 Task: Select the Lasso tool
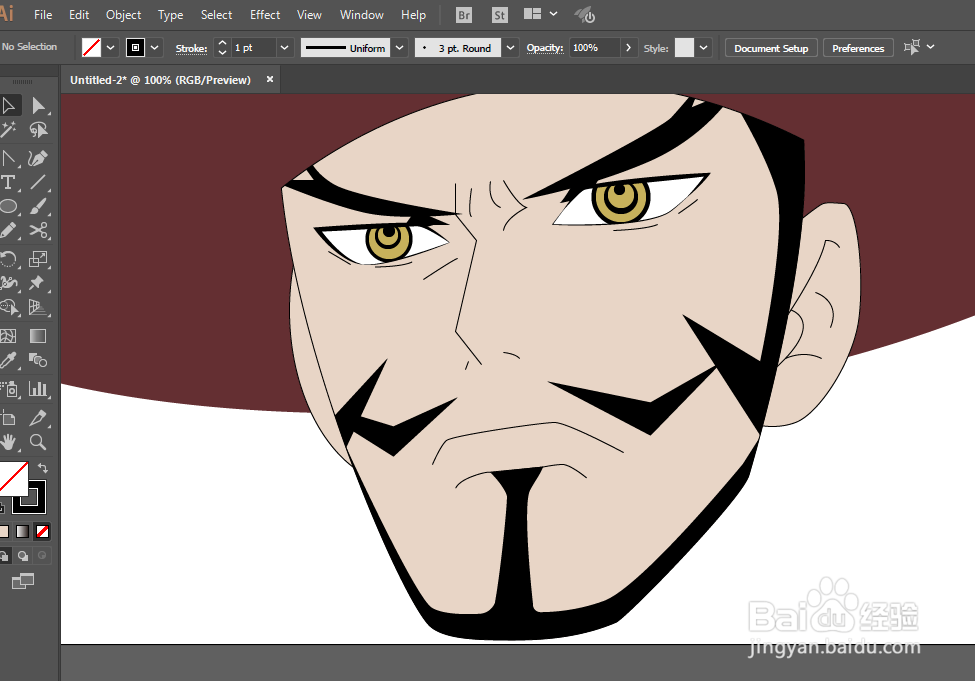[39, 129]
